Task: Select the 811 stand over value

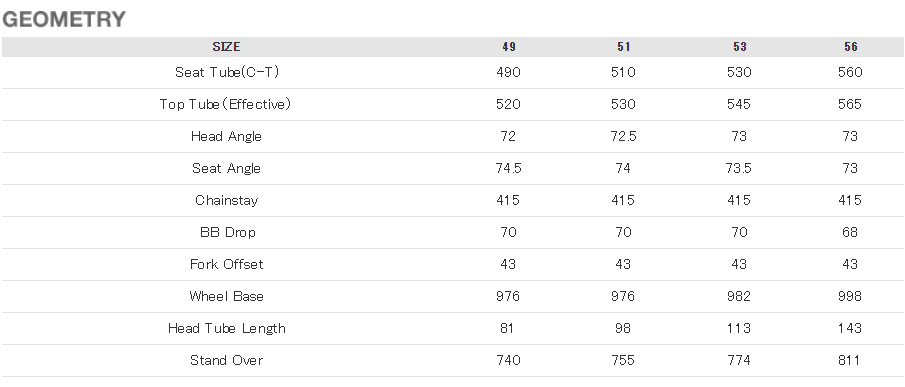Action: pos(848,360)
